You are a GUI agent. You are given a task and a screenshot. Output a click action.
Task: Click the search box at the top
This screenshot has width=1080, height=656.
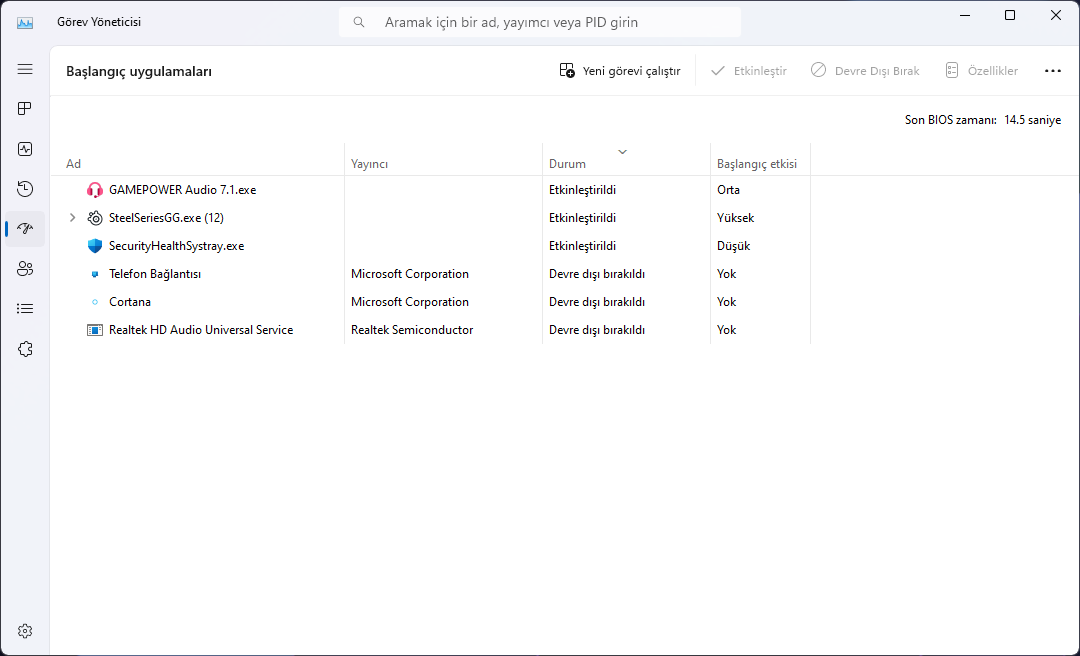click(540, 22)
